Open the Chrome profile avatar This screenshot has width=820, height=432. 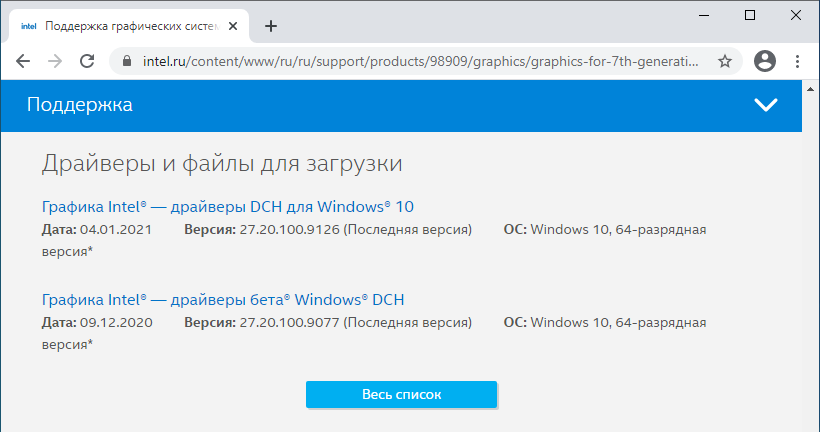click(x=765, y=61)
